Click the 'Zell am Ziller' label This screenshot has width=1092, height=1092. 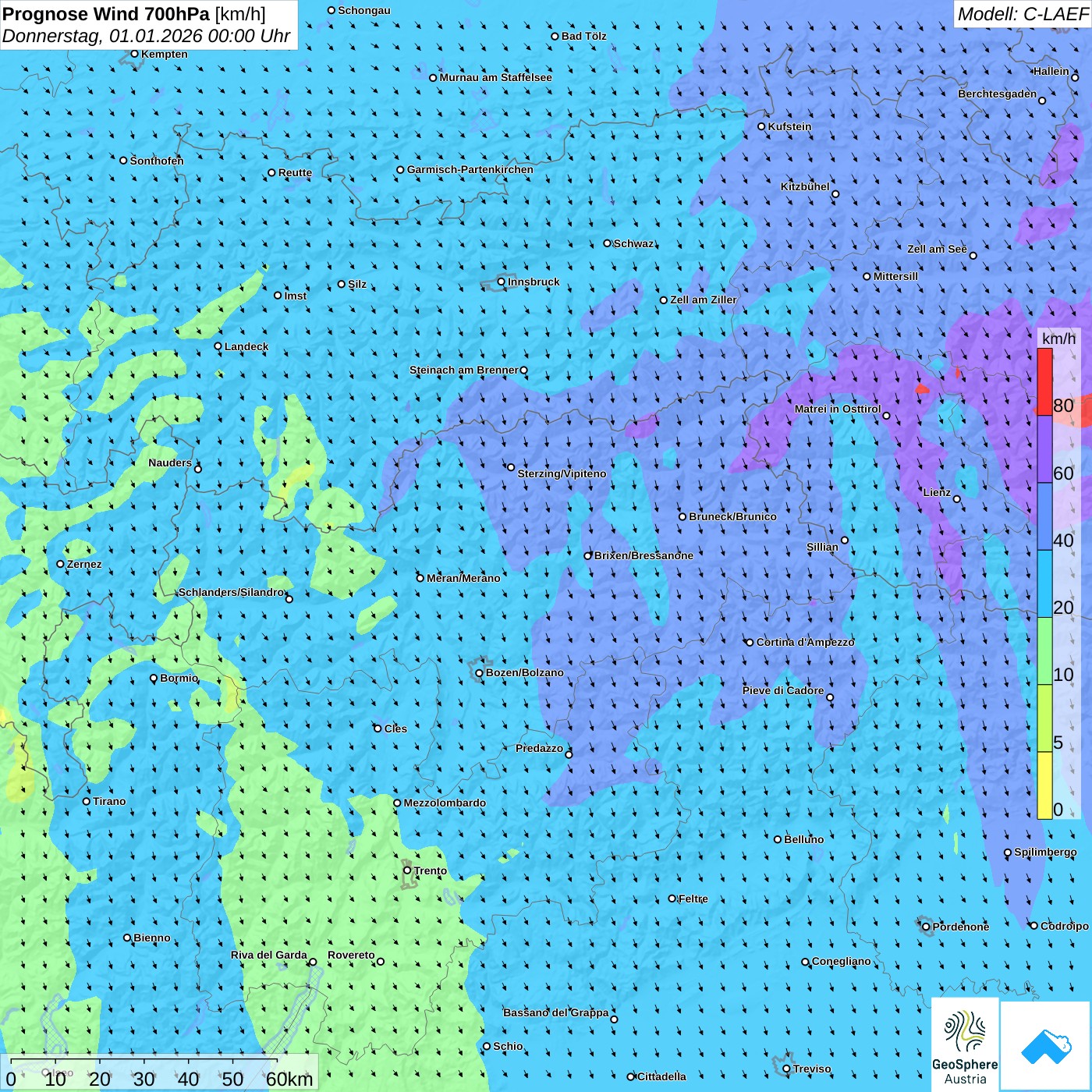pyautogui.click(x=704, y=300)
